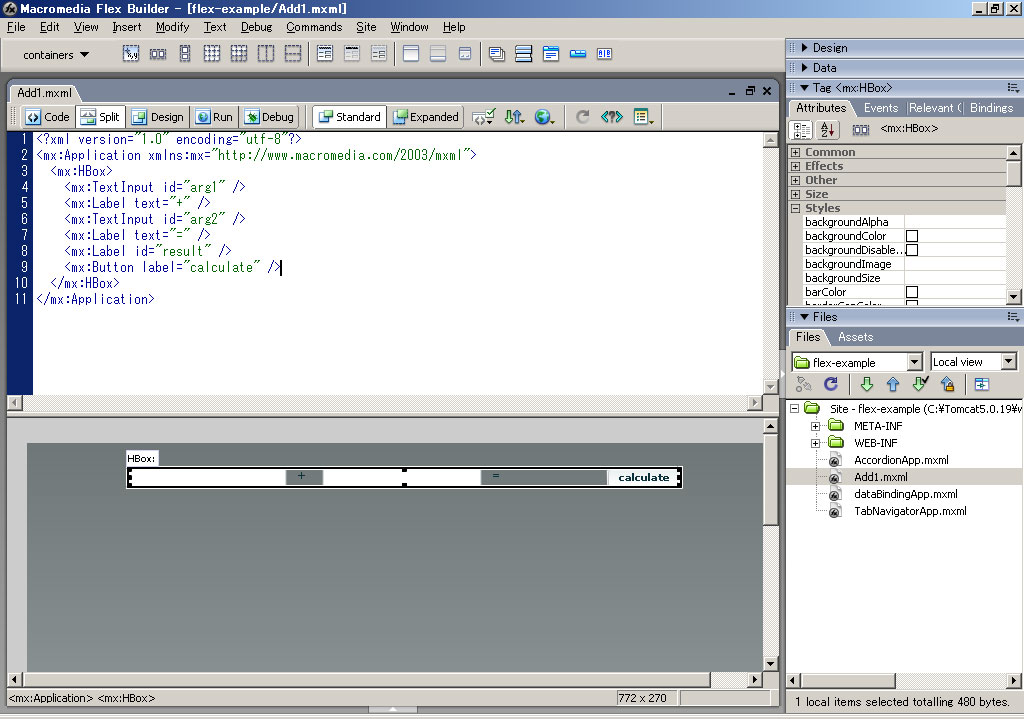The height and width of the screenshot is (719, 1024).
Task: Select <mx:Application> in the tag selector
Action: pyautogui.click(x=51, y=698)
